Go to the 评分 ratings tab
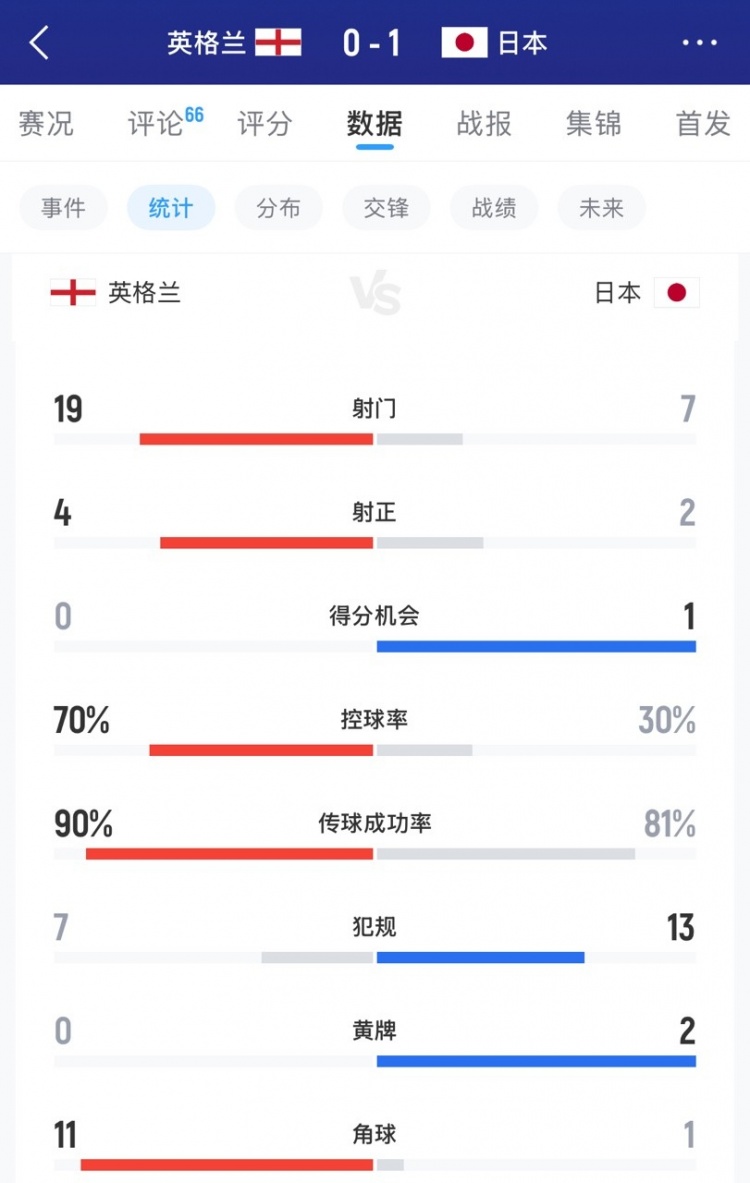The image size is (750, 1183). point(265,124)
